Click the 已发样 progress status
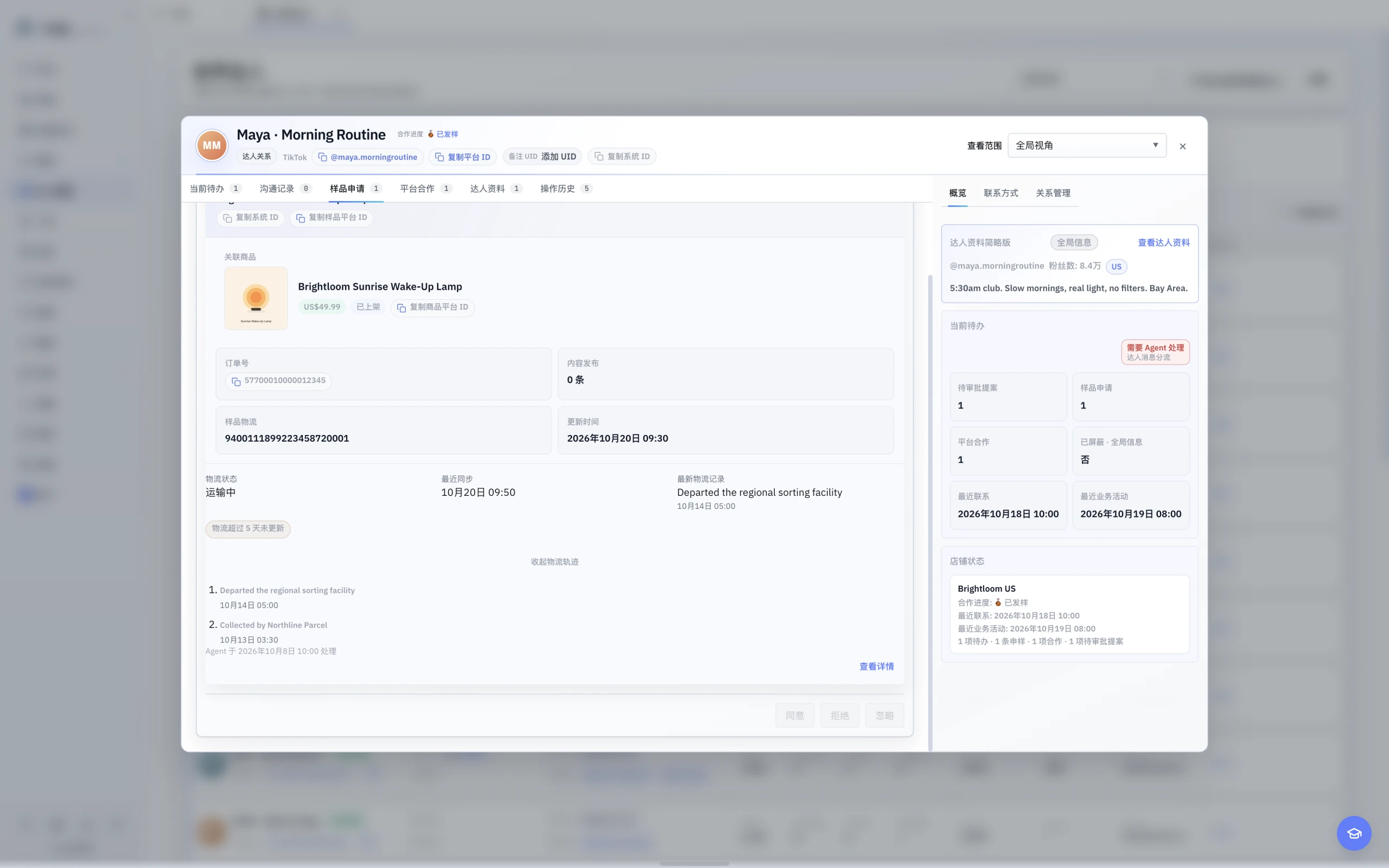Screen dimensions: 1389x868 (443, 134)
